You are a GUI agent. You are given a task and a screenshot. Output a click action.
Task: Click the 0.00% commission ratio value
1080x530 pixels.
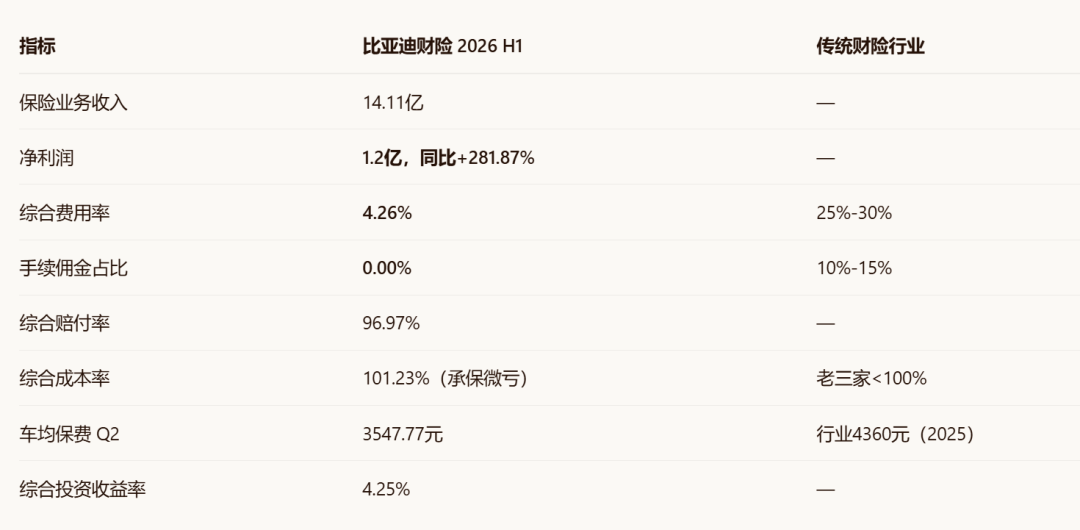pyautogui.click(x=387, y=268)
